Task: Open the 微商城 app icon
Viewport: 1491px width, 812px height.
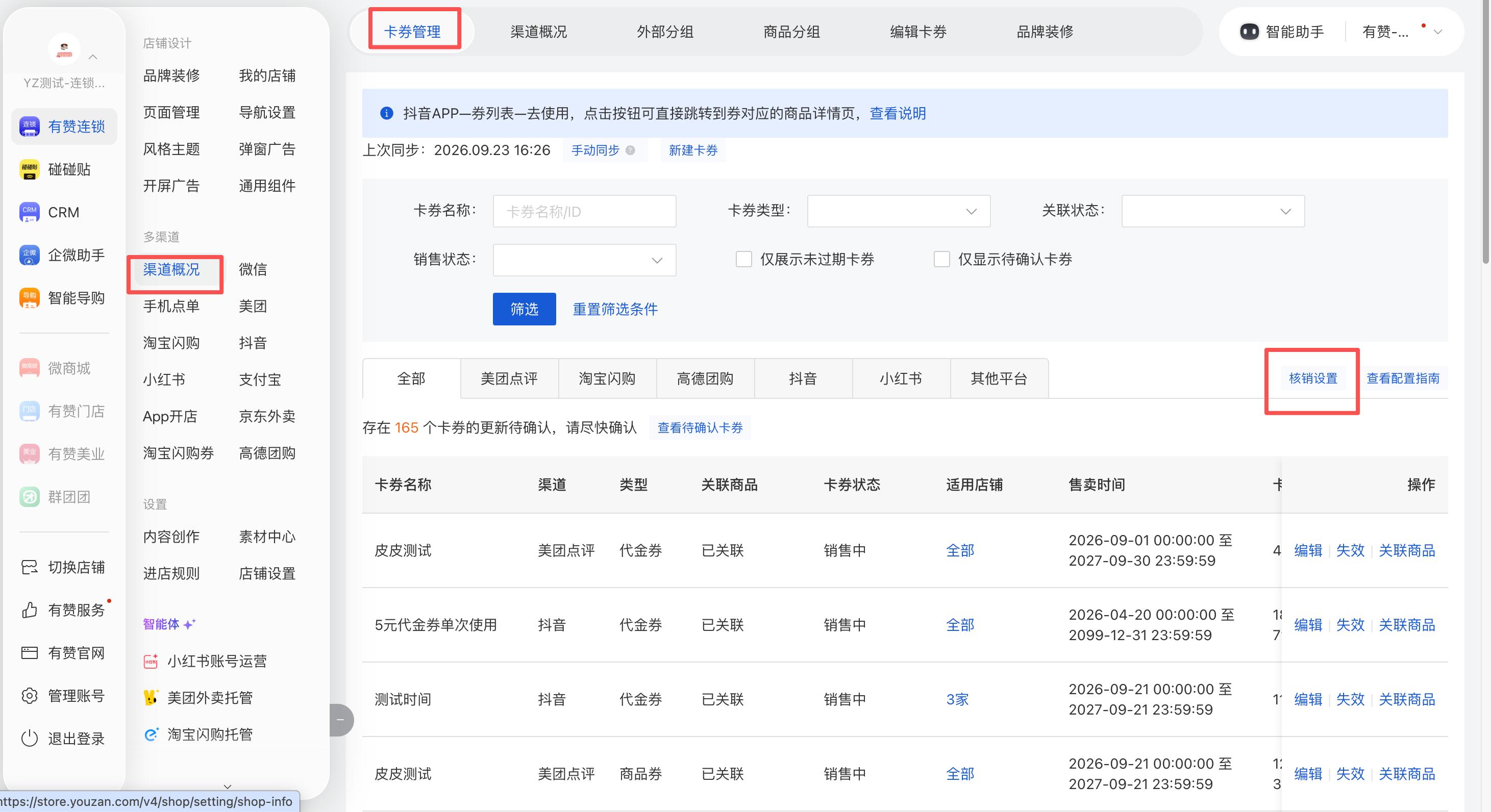Action: pos(29,368)
